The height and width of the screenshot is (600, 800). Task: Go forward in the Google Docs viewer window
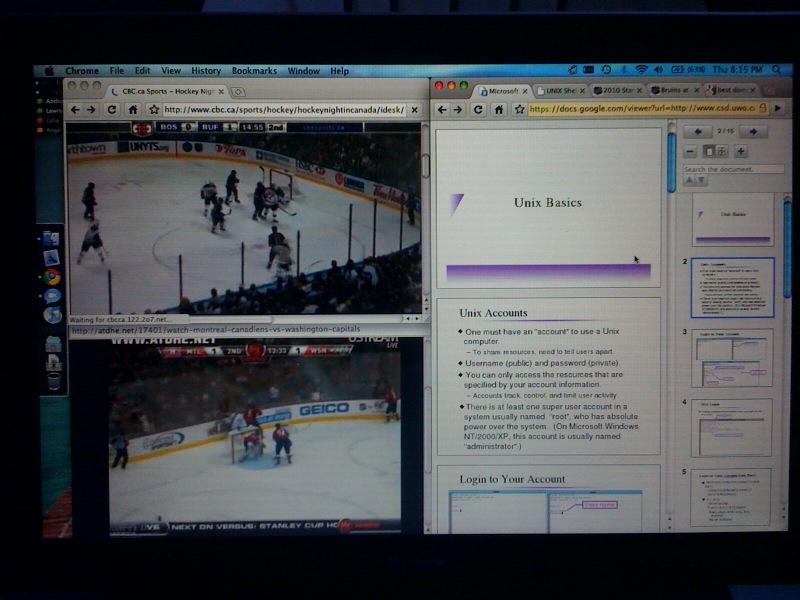[458, 109]
